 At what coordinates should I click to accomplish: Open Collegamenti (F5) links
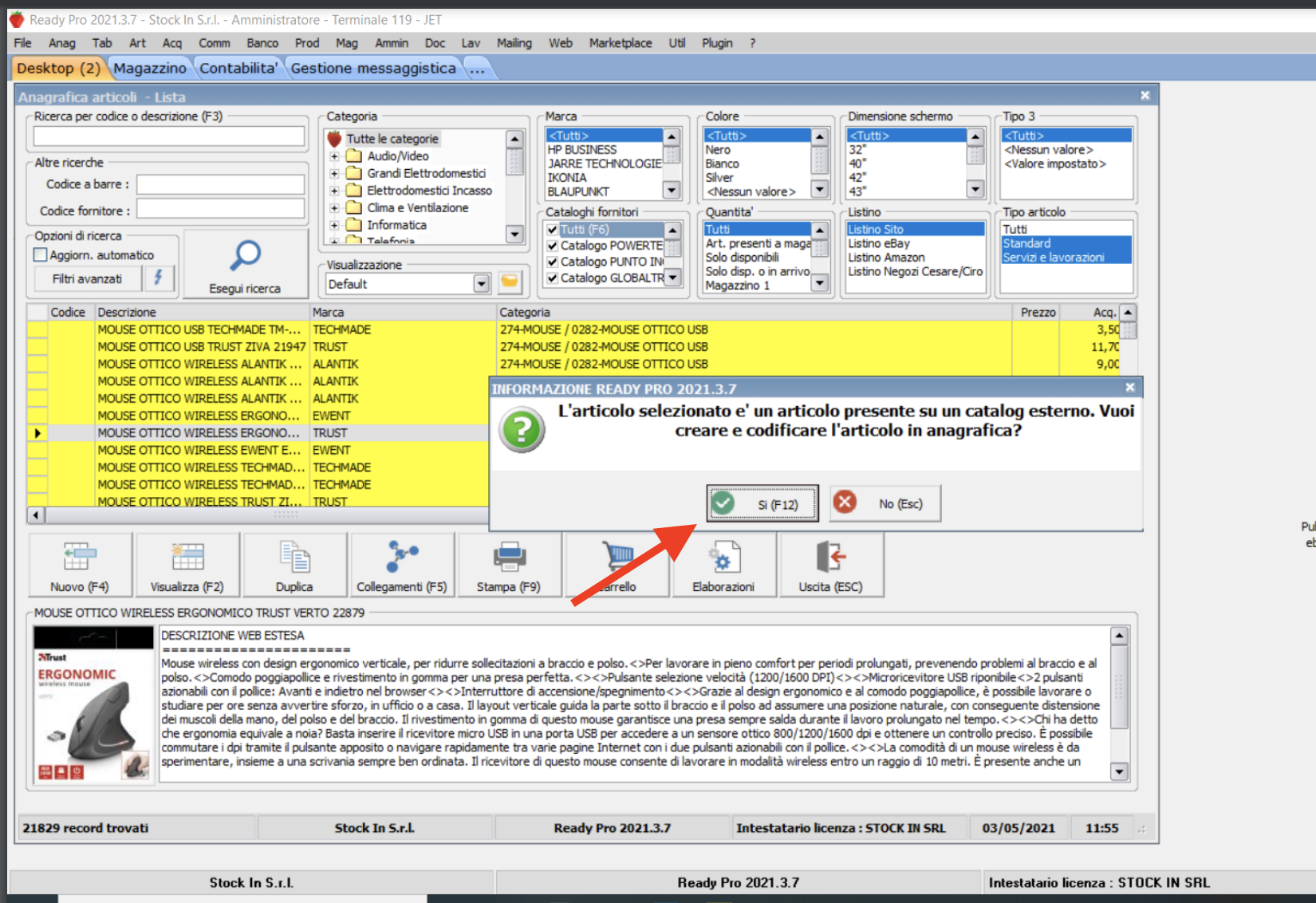[402, 565]
